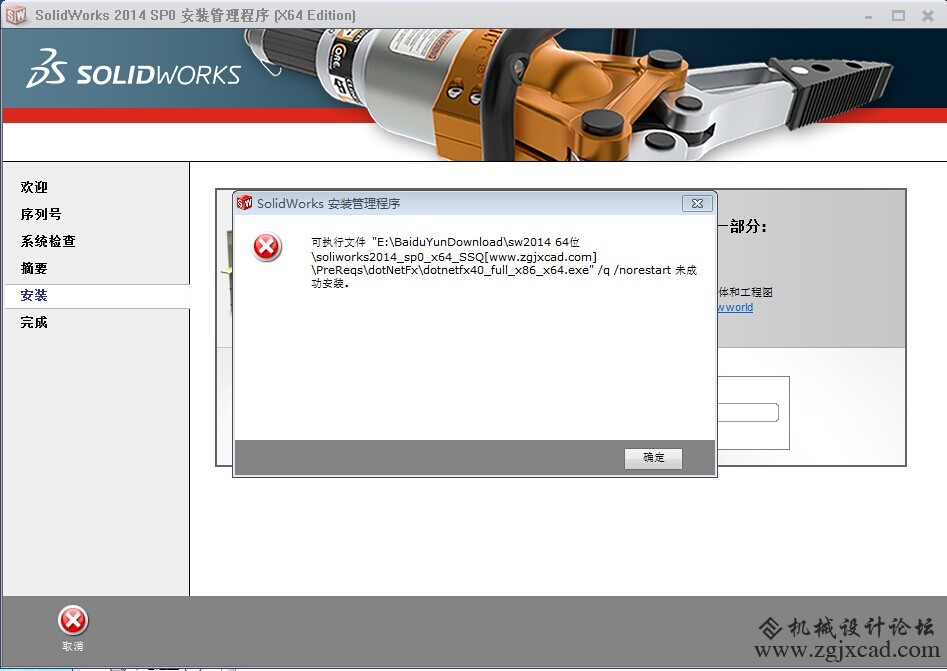Jump to the 完成 step in sidebar
The image size is (947, 671).
[x=34, y=323]
